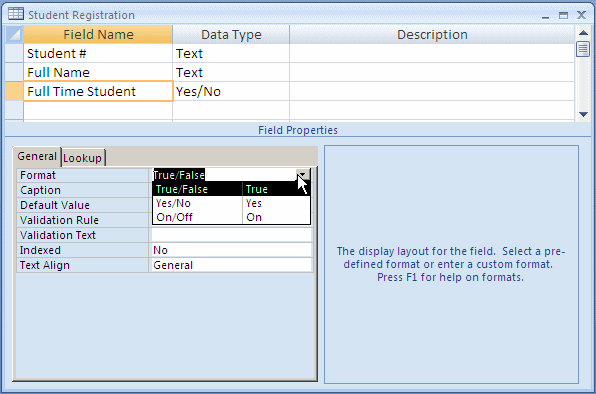This screenshot has height=394, width=596.
Task: Click the table datasheet icon in title bar
Action: (16, 14)
